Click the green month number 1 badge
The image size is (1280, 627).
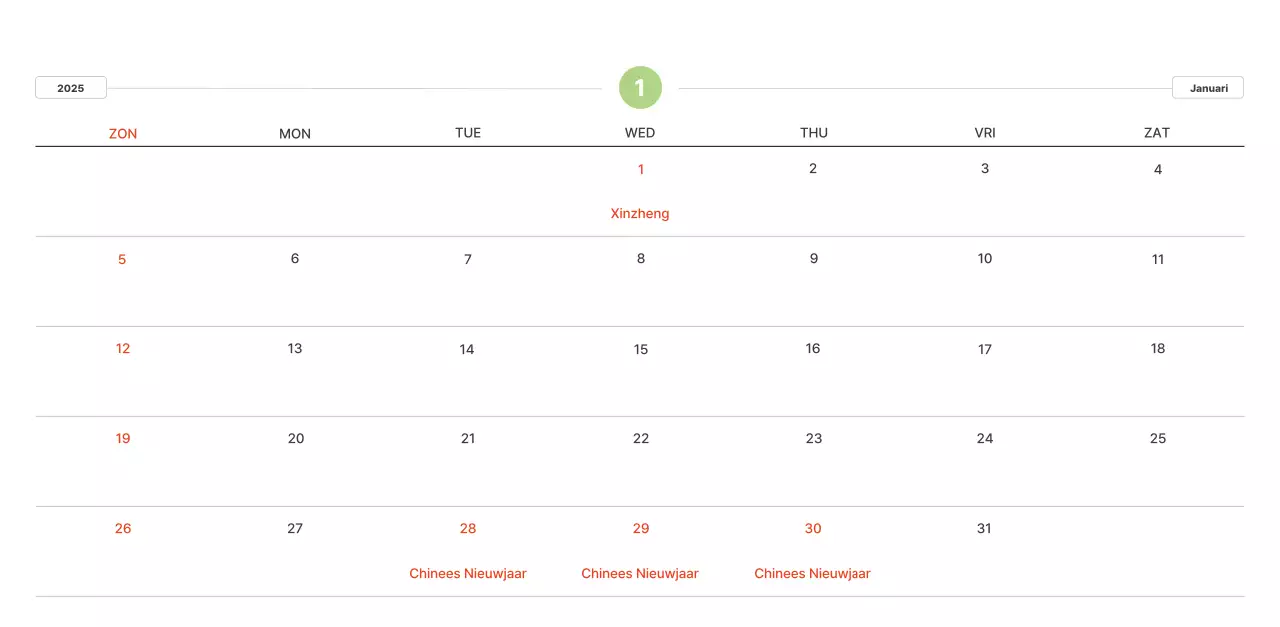click(640, 88)
